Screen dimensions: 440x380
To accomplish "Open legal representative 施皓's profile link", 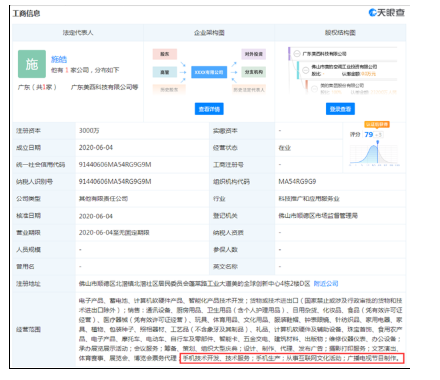I will pos(59,59).
